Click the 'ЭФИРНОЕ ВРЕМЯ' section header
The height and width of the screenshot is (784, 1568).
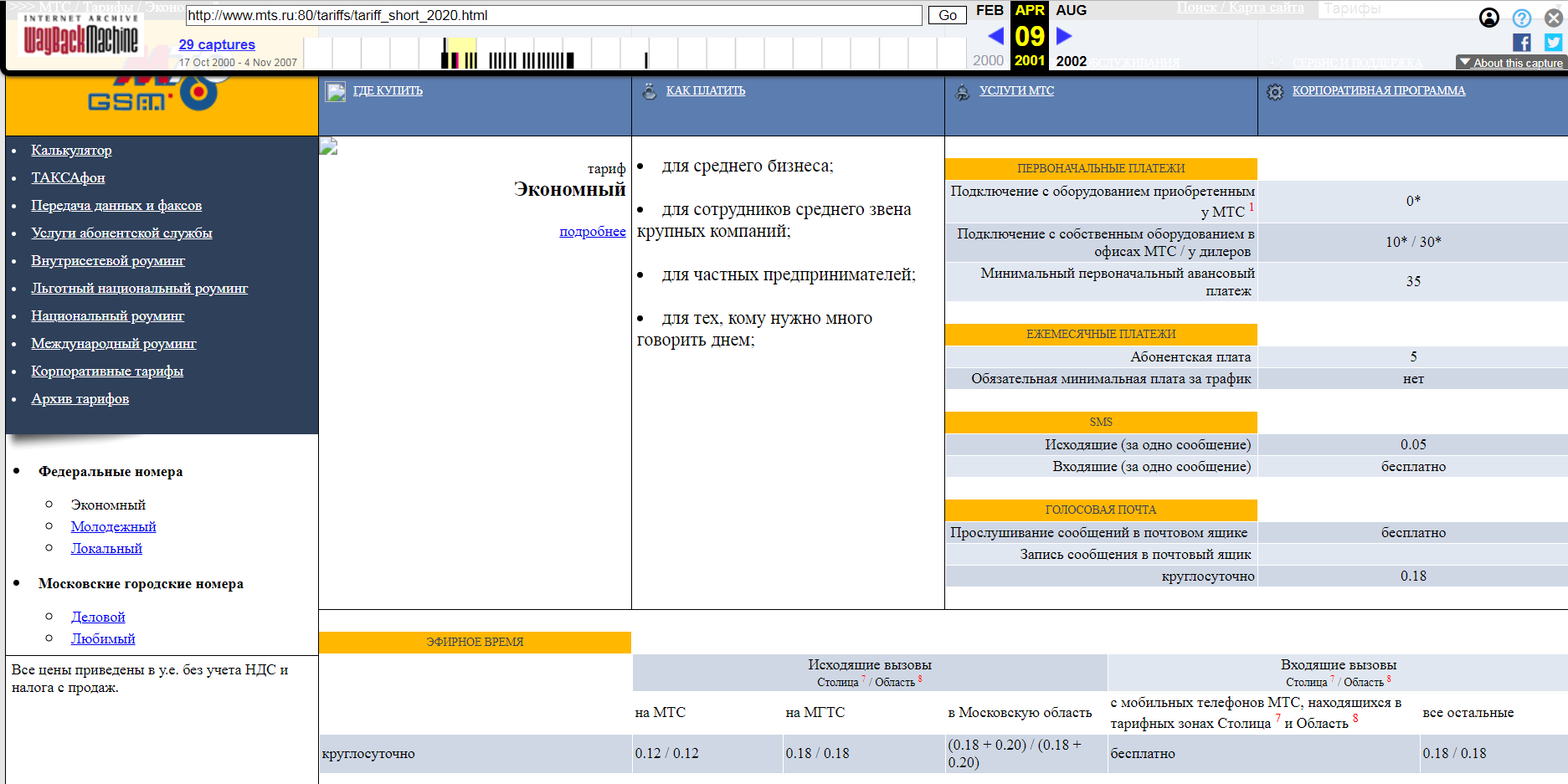tap(475, 642)
